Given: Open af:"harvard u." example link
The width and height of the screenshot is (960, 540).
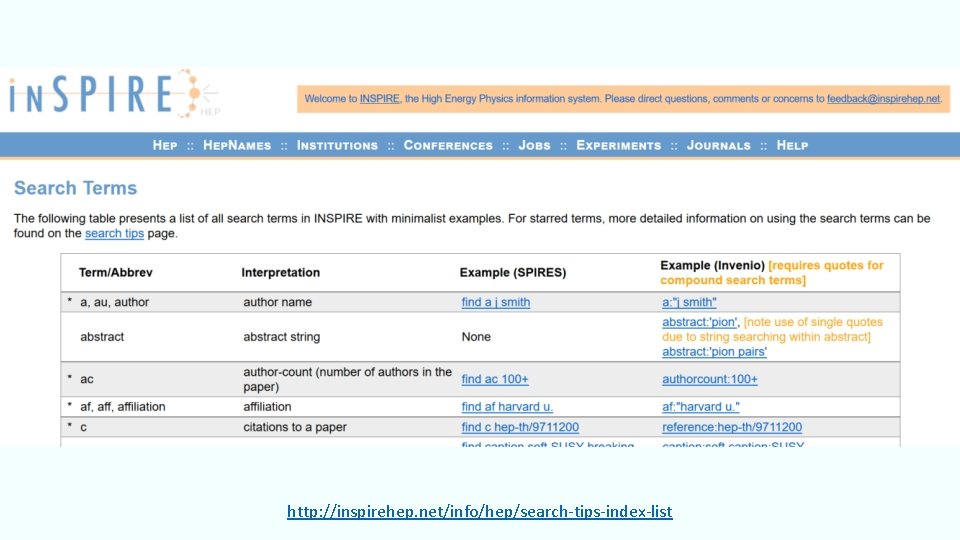Looking at the screenshot, I should (700, 407).
